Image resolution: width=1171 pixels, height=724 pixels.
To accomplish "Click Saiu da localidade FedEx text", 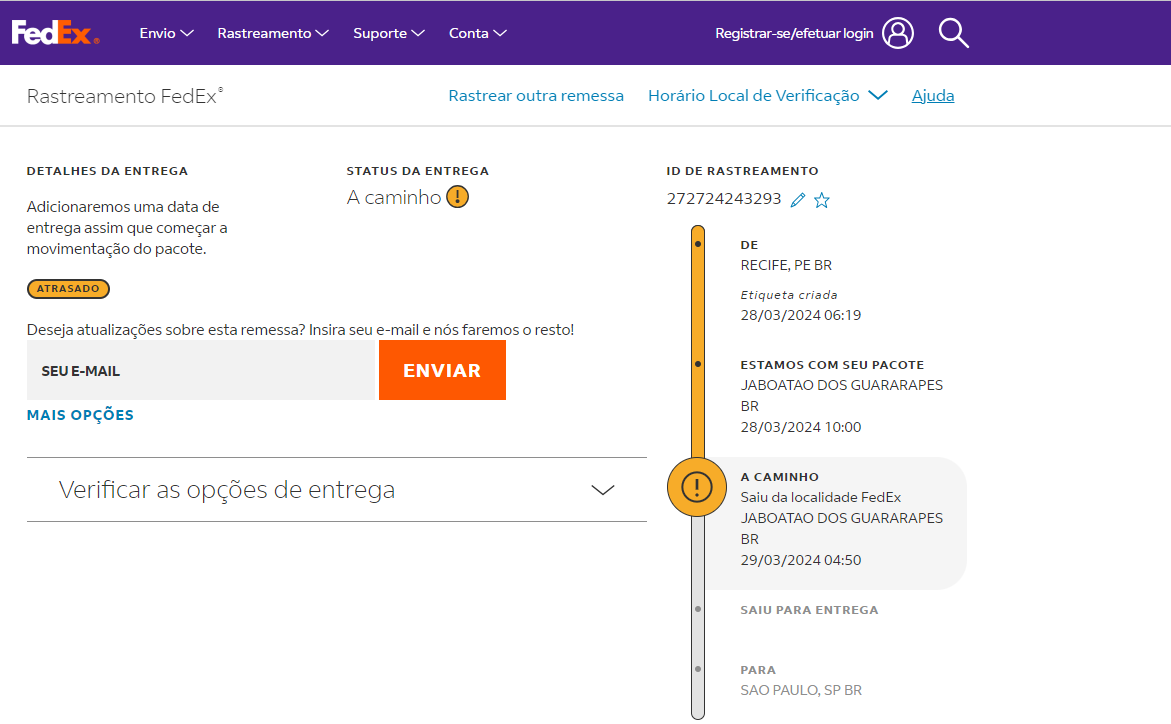I will point(820,498).
